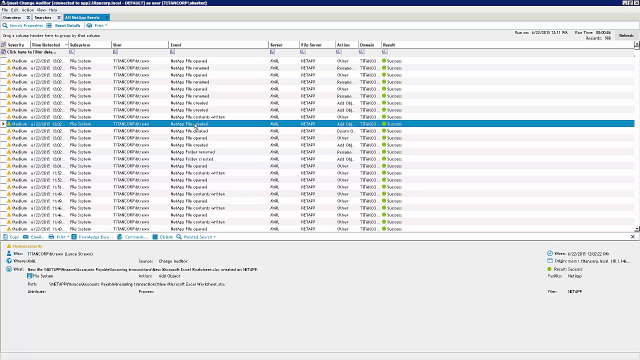Close the Overview tab
The image size is (640, 360).
[x=28, y=18]
